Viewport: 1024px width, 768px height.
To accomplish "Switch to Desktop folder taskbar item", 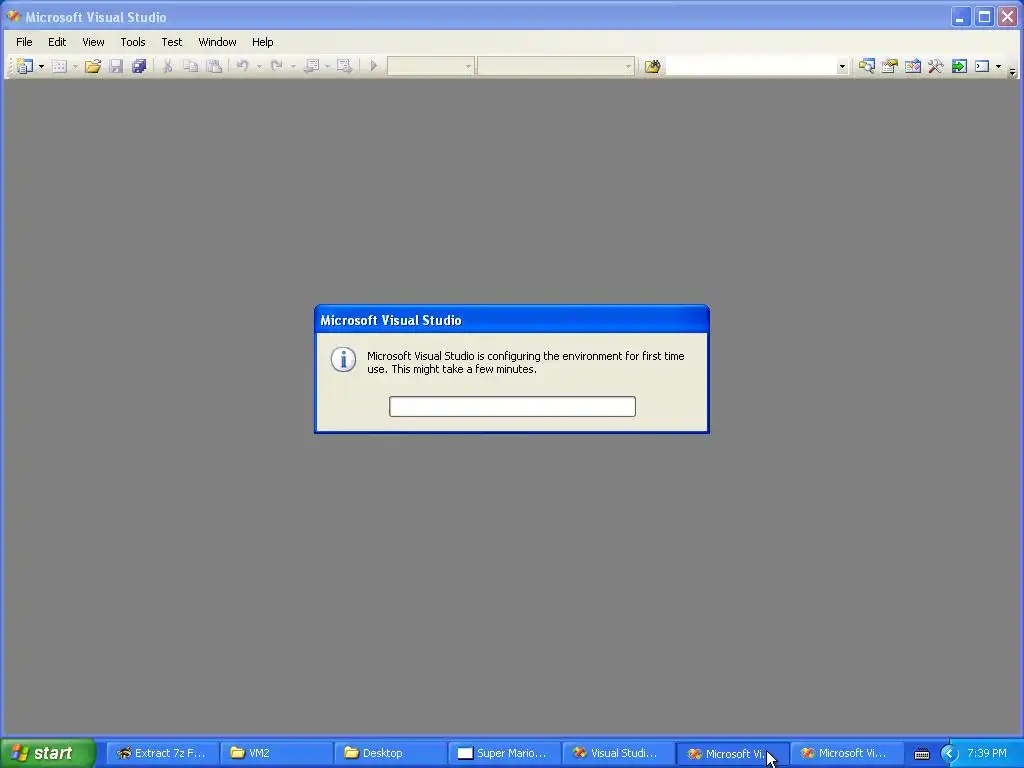I will [x=391, y=753].
